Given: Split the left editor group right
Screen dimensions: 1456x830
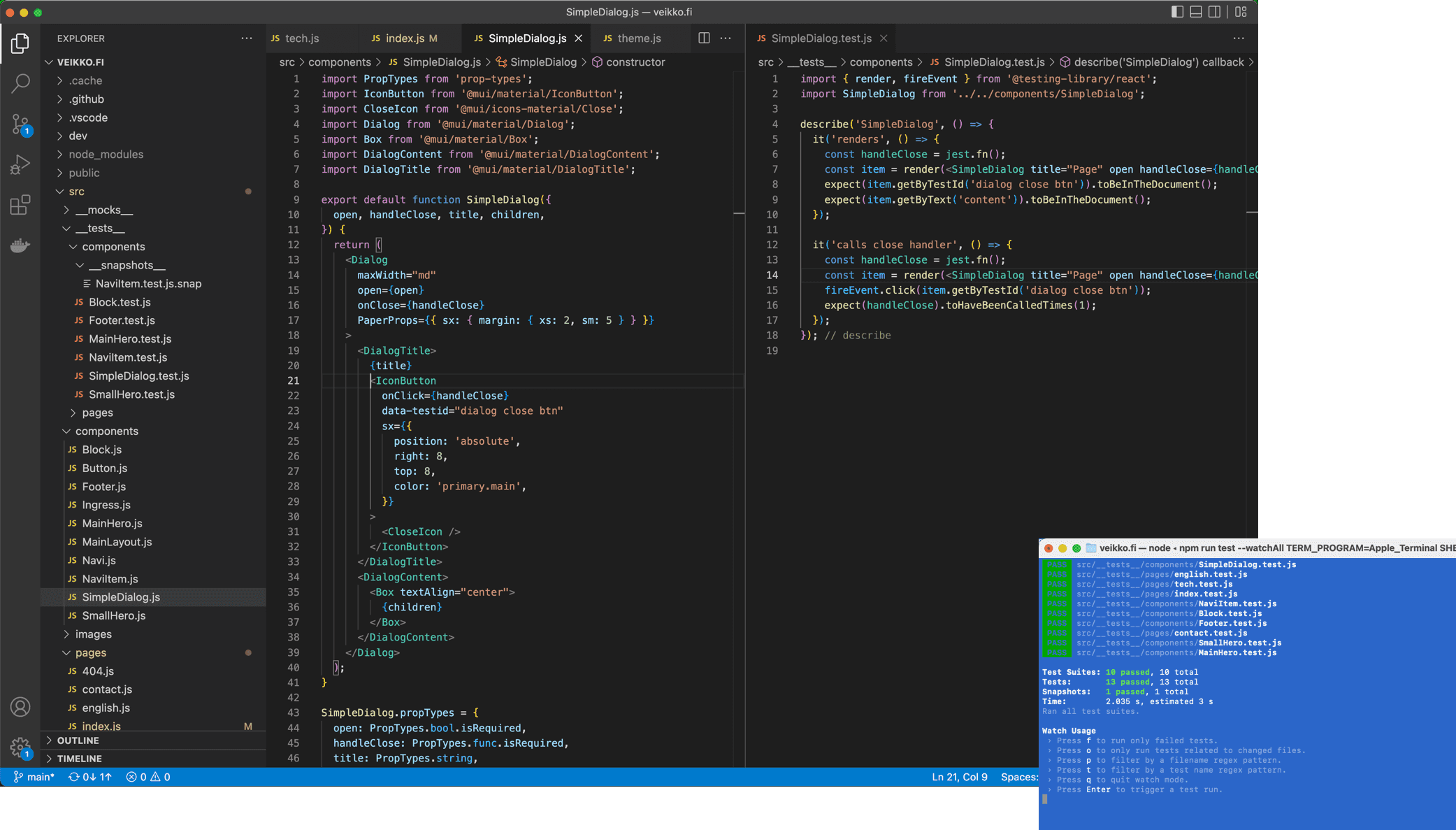Looking at the screenshot, I should (x=704, y=38).
